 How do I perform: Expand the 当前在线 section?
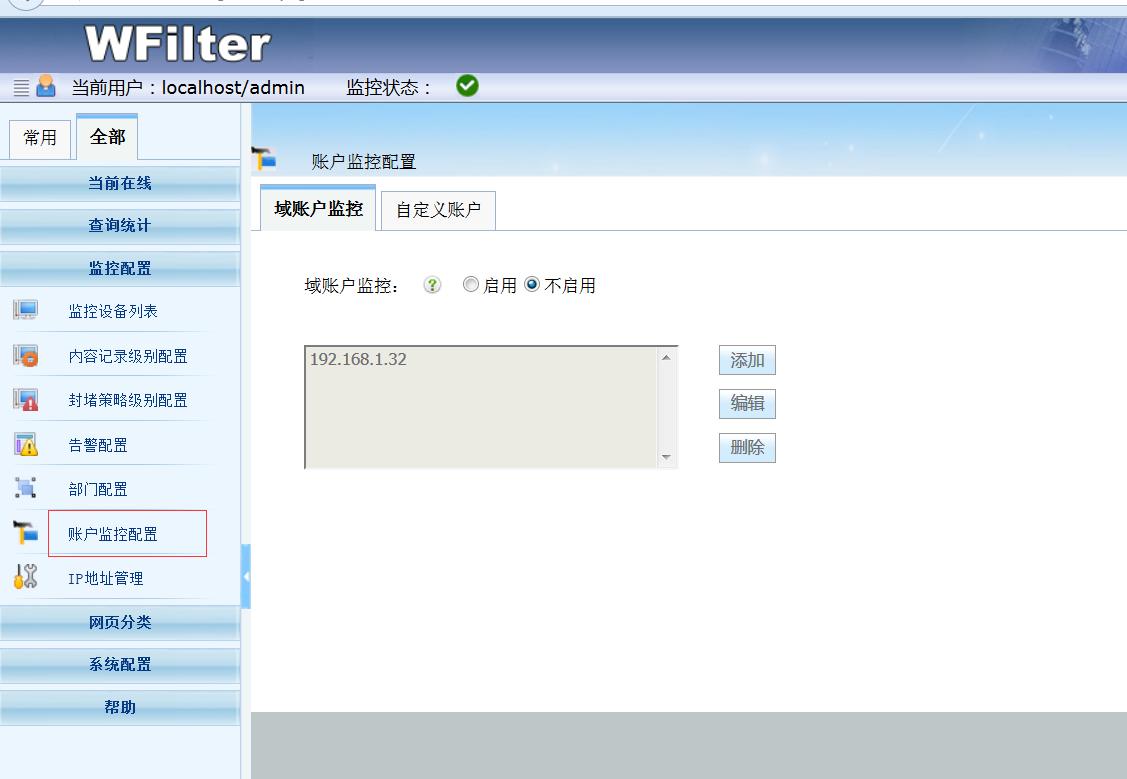point(120,184)
